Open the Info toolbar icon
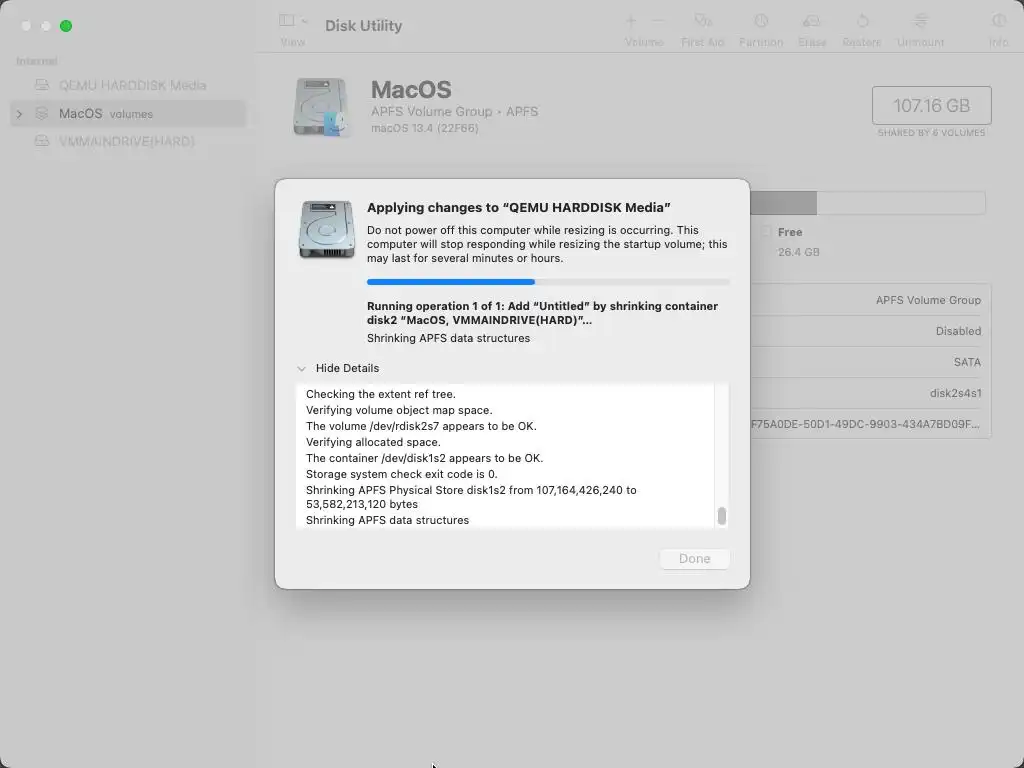 click(x=999, y=21)
